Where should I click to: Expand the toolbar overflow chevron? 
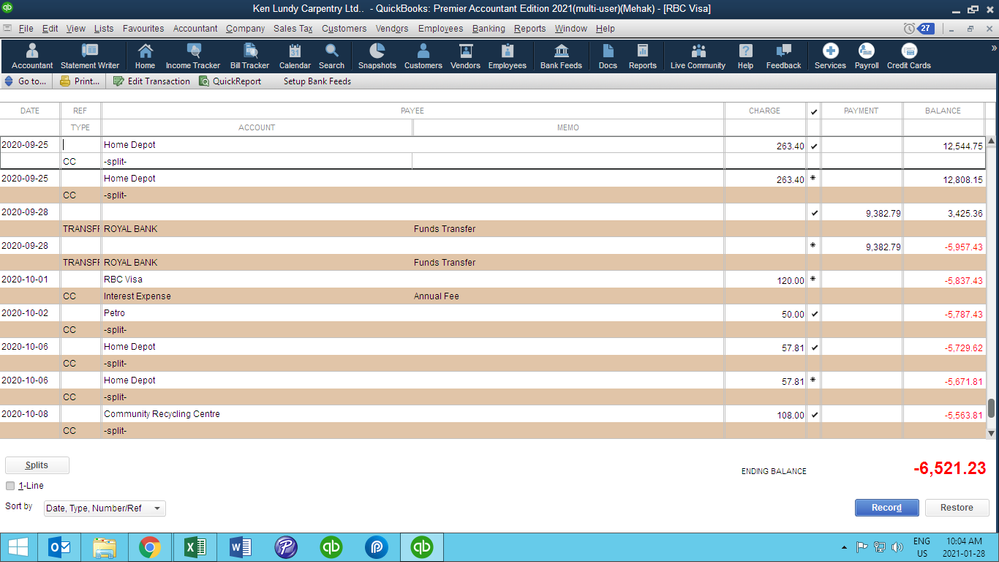point(993,48)
